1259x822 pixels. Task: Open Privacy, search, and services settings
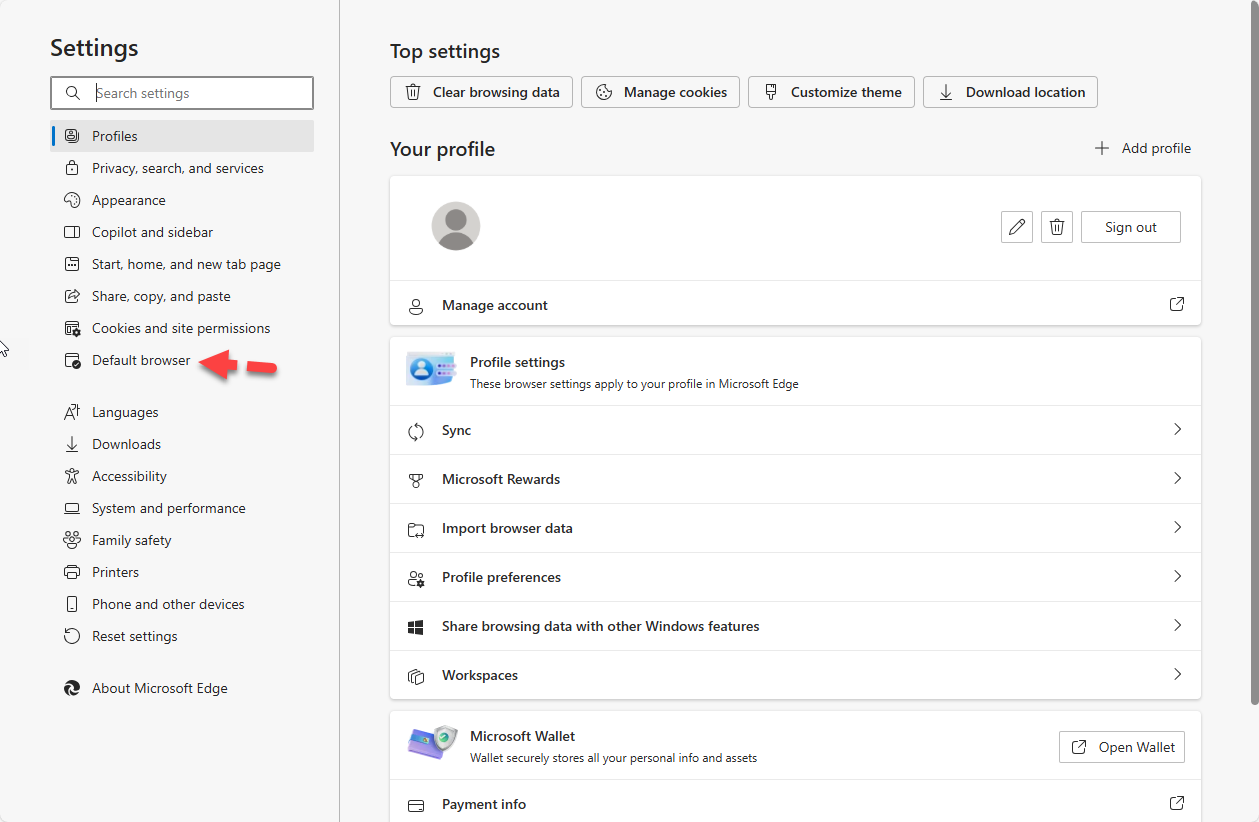[182, 168]
